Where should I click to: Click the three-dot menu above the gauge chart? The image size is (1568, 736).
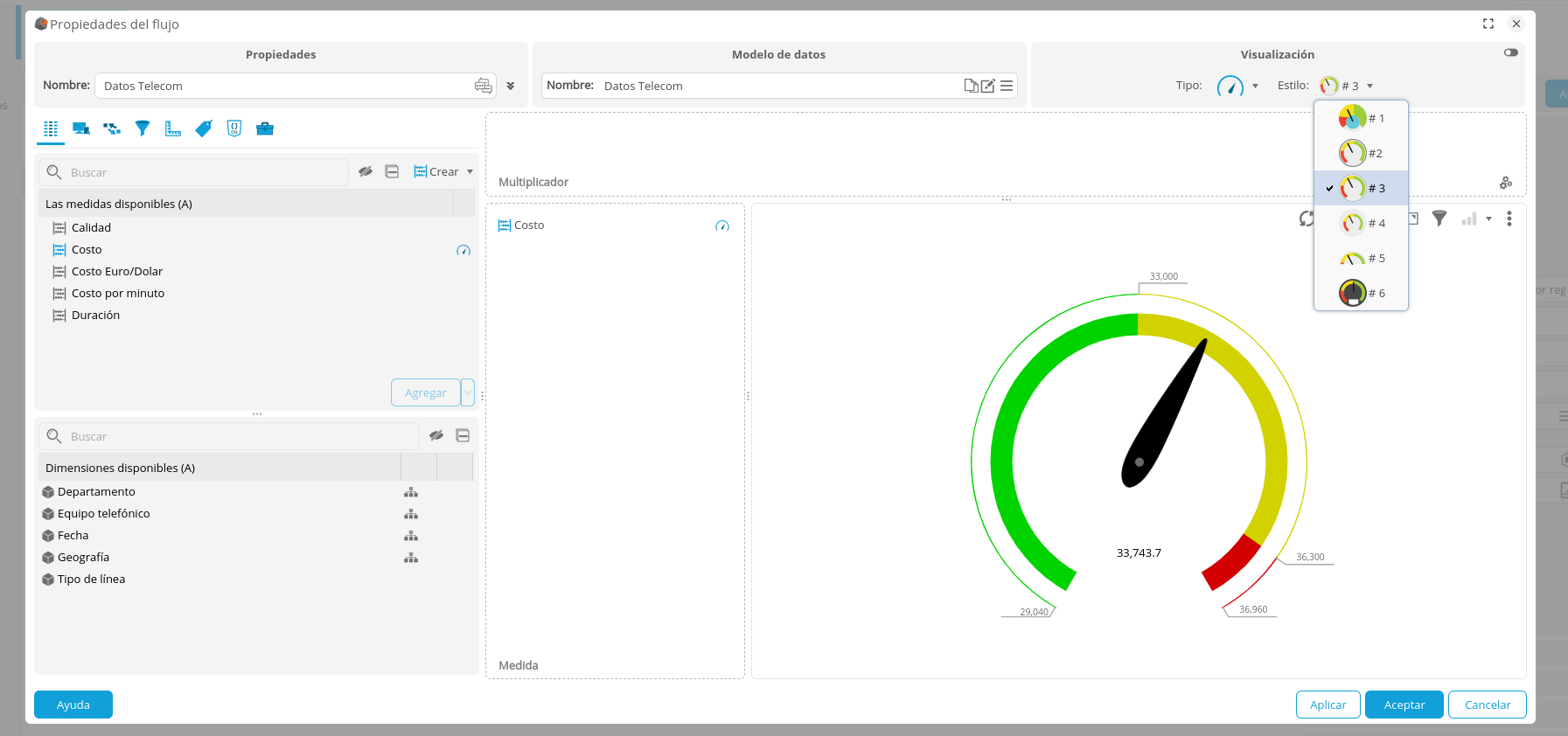point(1509,219)
